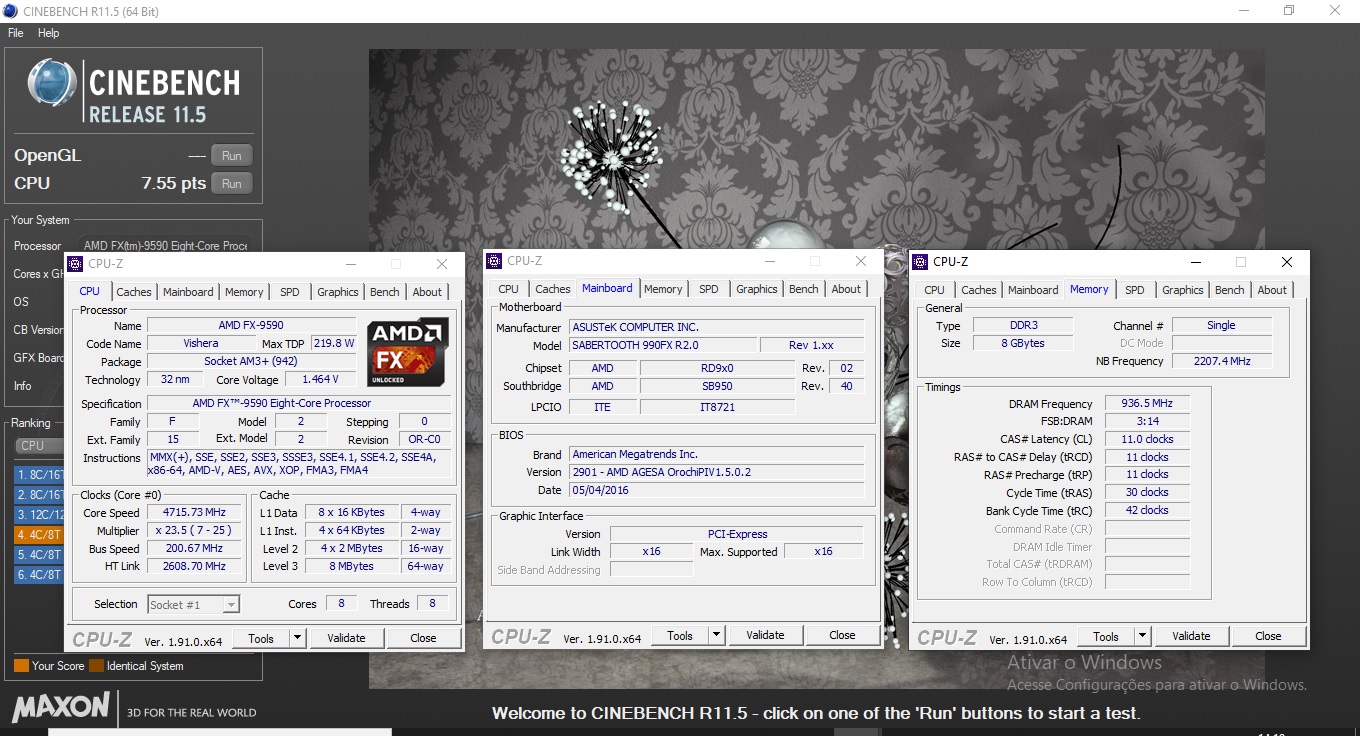Screen dimensions: 1360x736
Task: Click Close button in CPU window
Action: pyautogui.click(x=423, y=638)
